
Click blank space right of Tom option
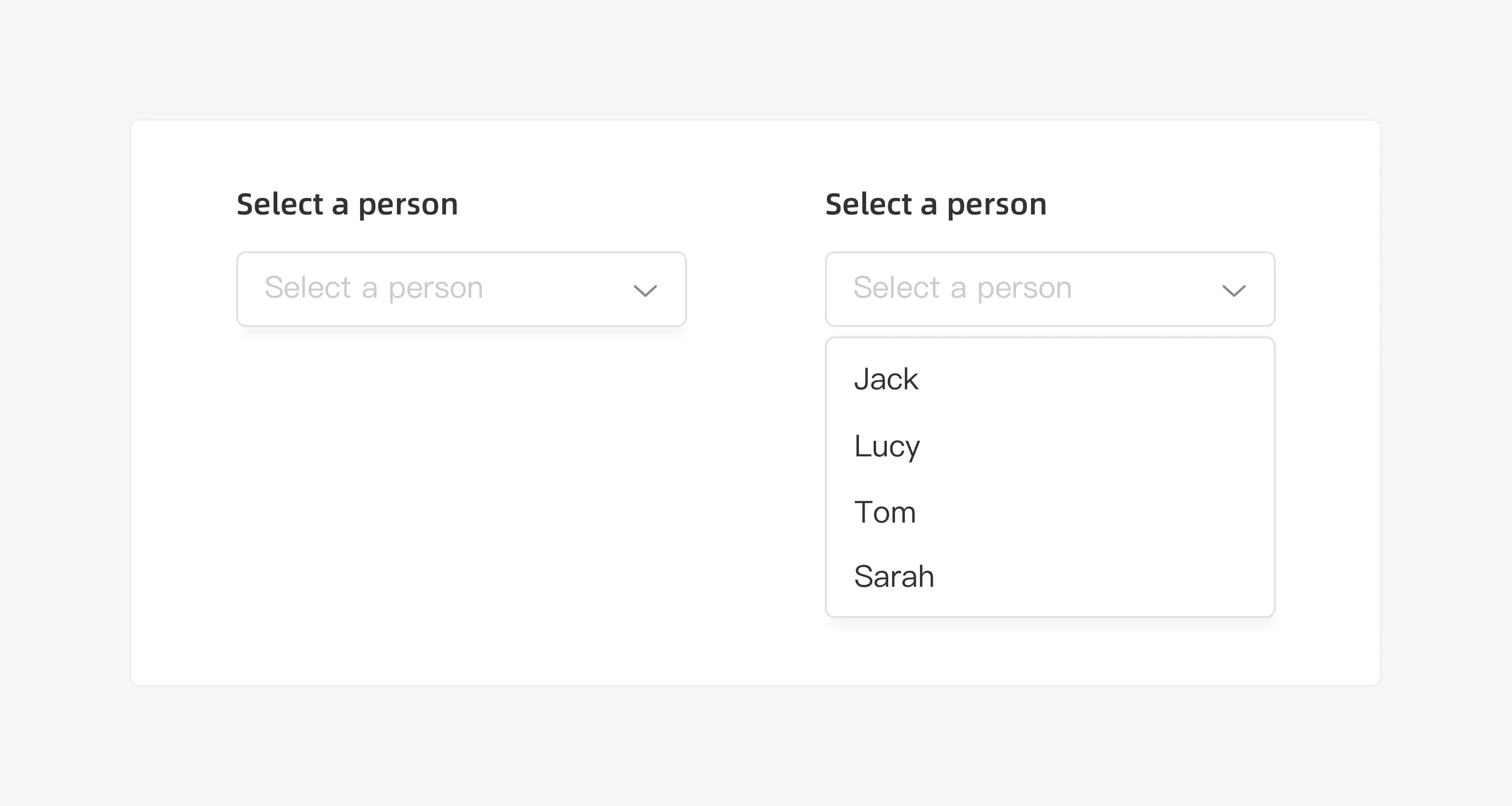1115,513
